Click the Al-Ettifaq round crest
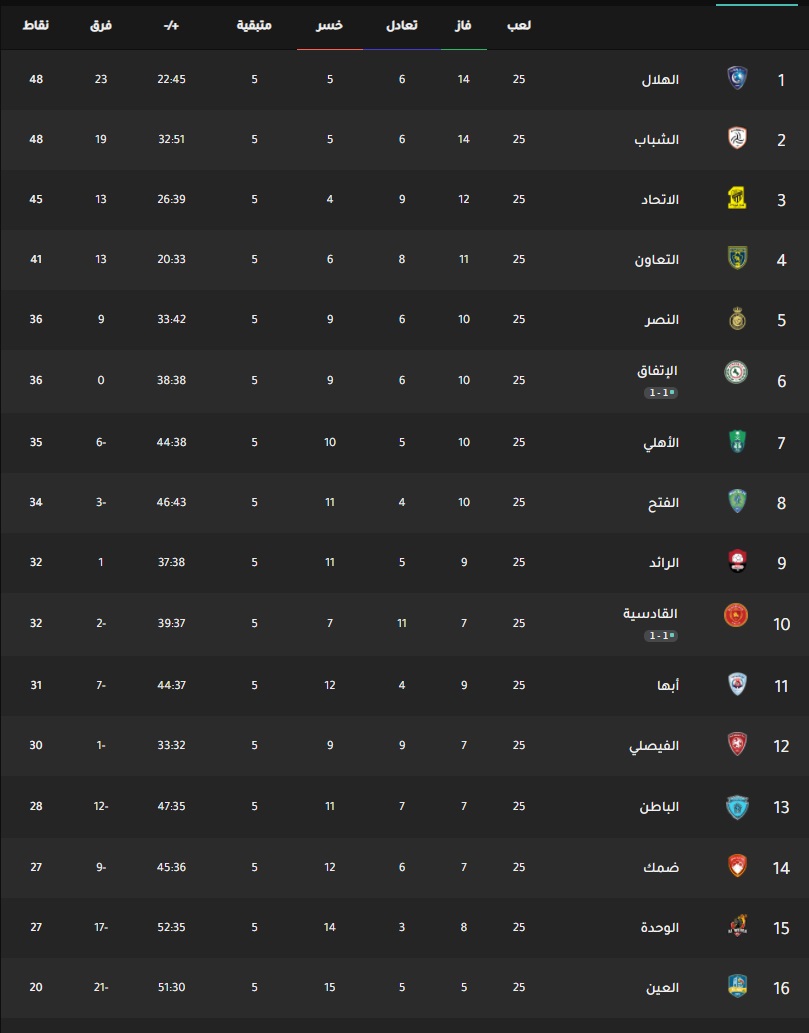 coord(736,372)
